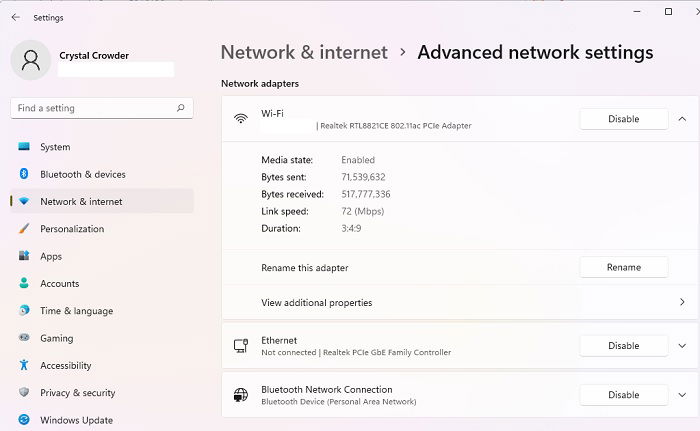Select the Windows Update icon
Image resolution: width=700 pixels, height=431 pixels.
24,420
